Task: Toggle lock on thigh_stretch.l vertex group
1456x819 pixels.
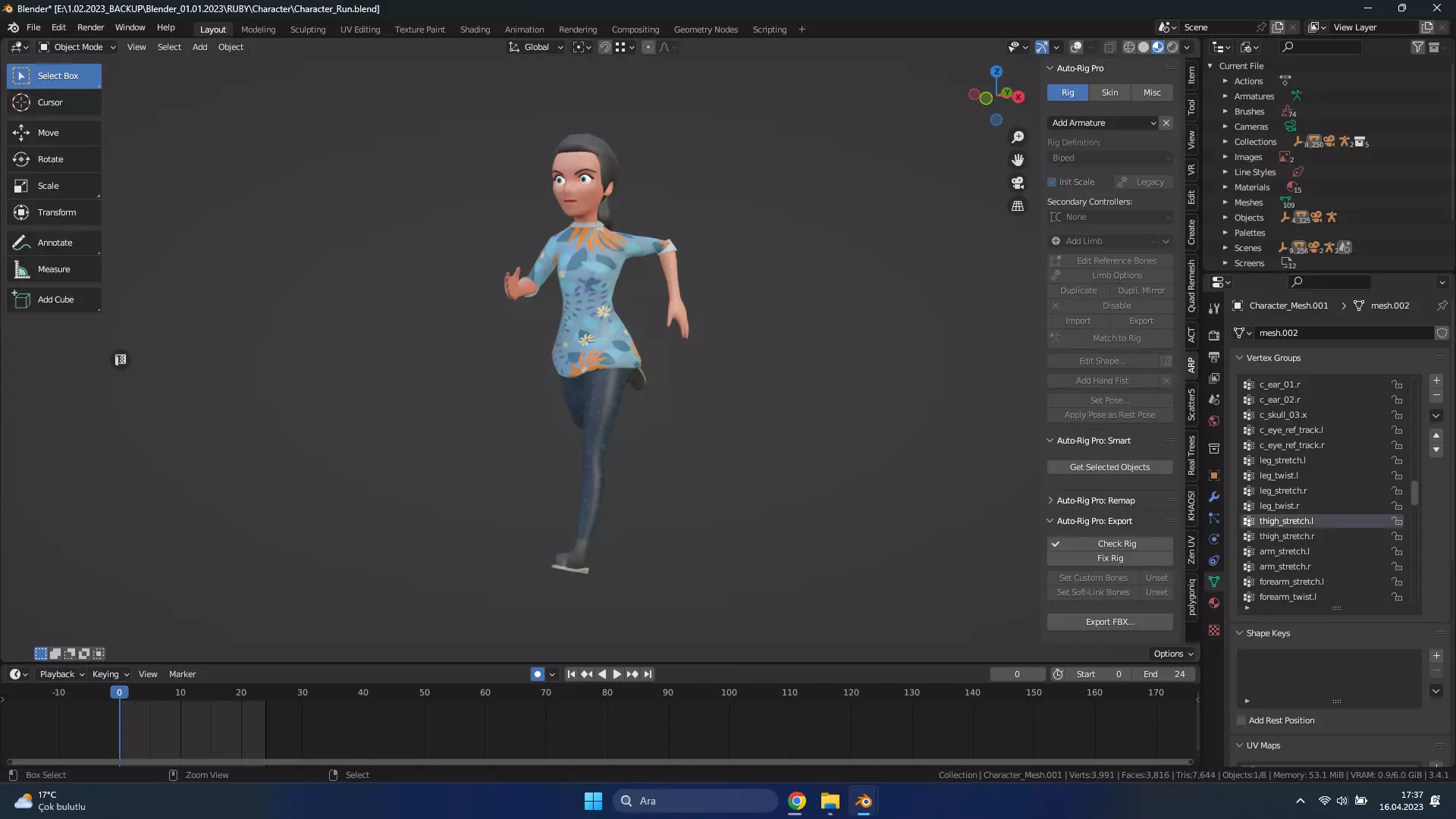Action: pyautogui.click(x=1396, y=521)
